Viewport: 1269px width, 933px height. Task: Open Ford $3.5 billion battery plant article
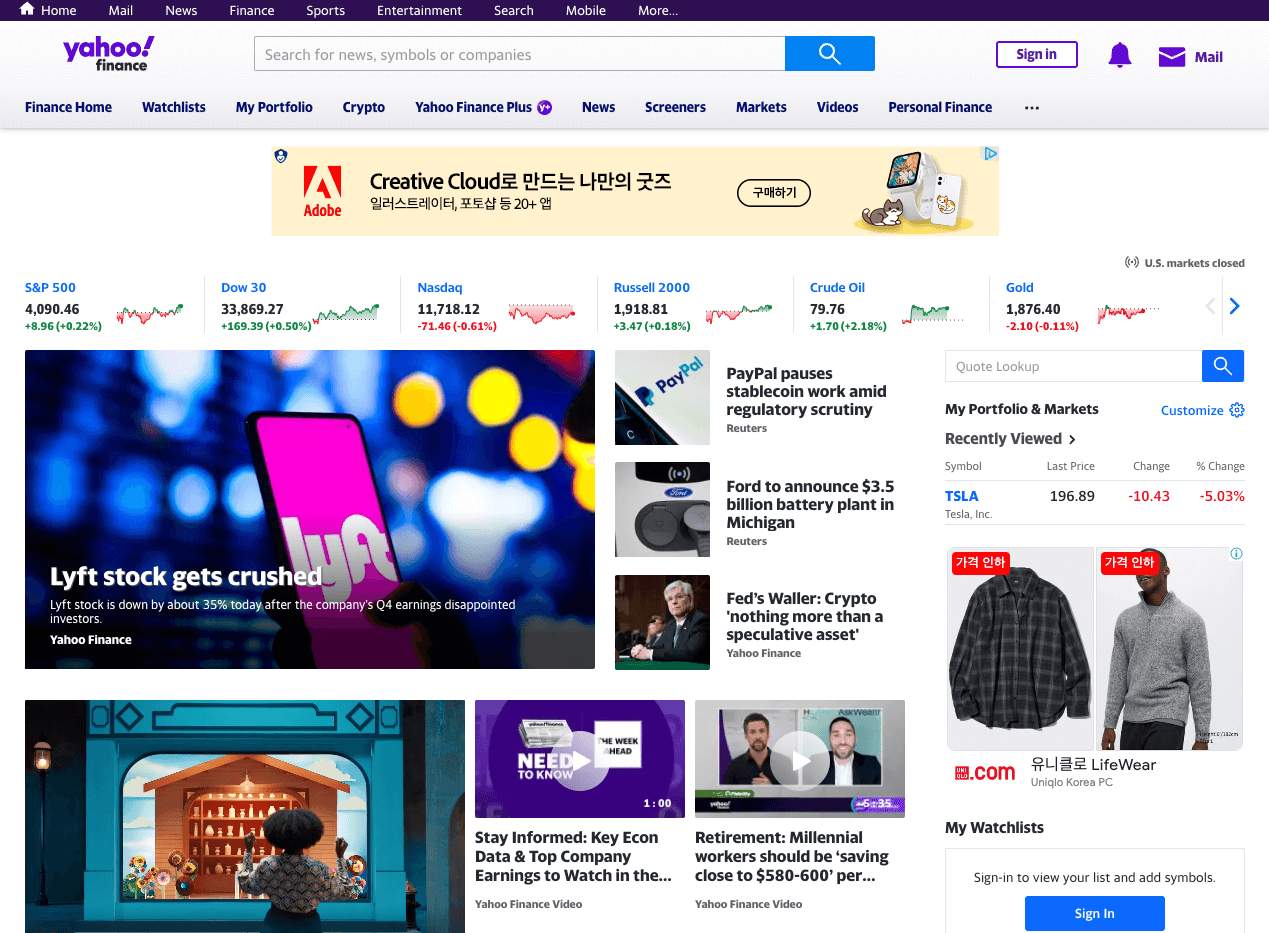coord(810,504)
